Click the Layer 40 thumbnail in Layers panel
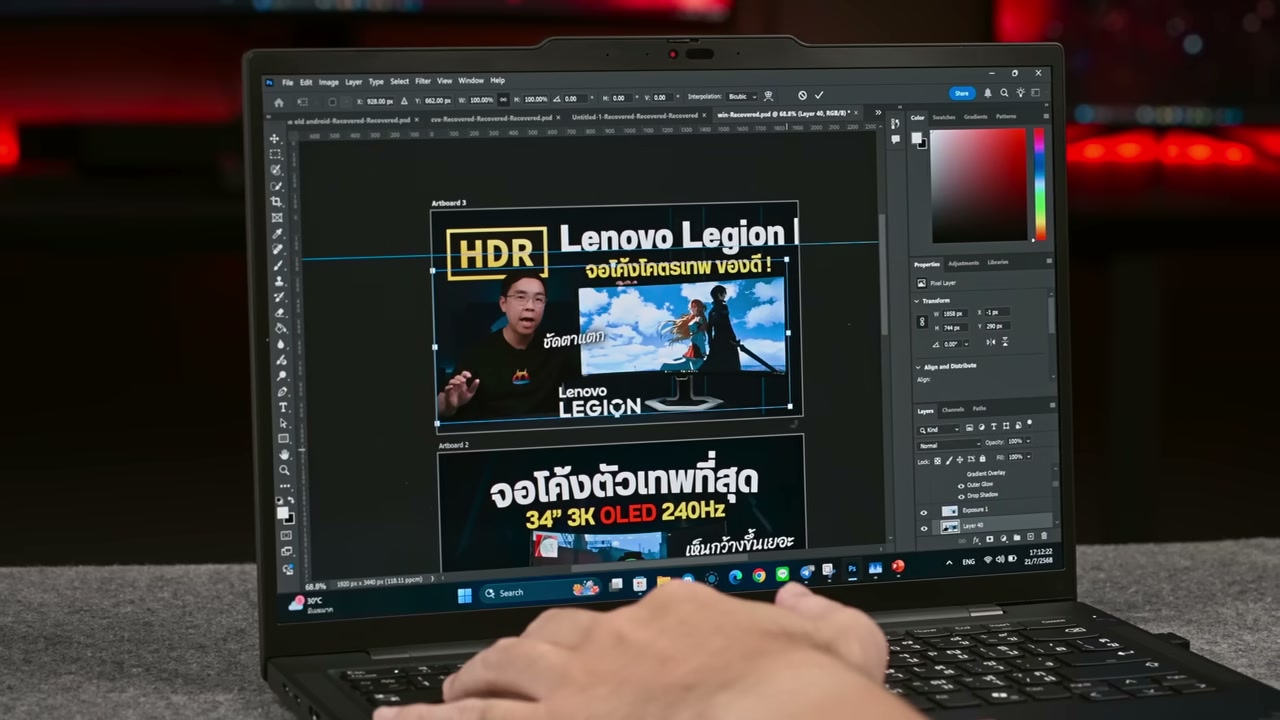The height and width of the screenshot is (720, 1280). (950, 526)
